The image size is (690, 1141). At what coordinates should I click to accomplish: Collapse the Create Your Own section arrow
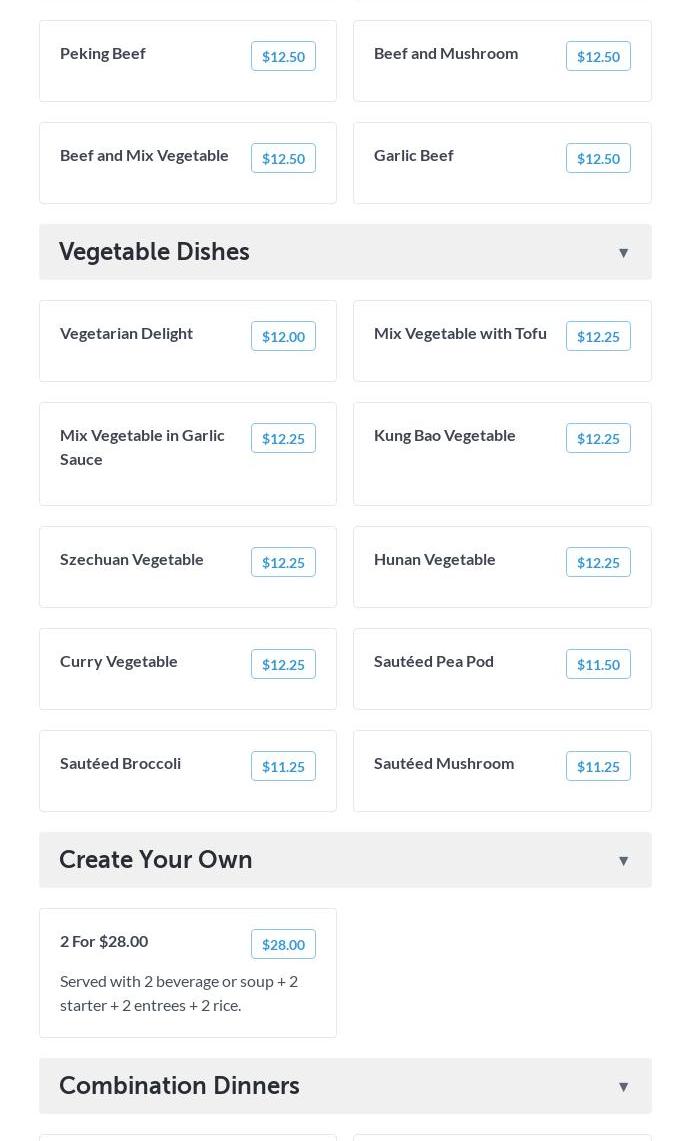[x=623, y=861]
